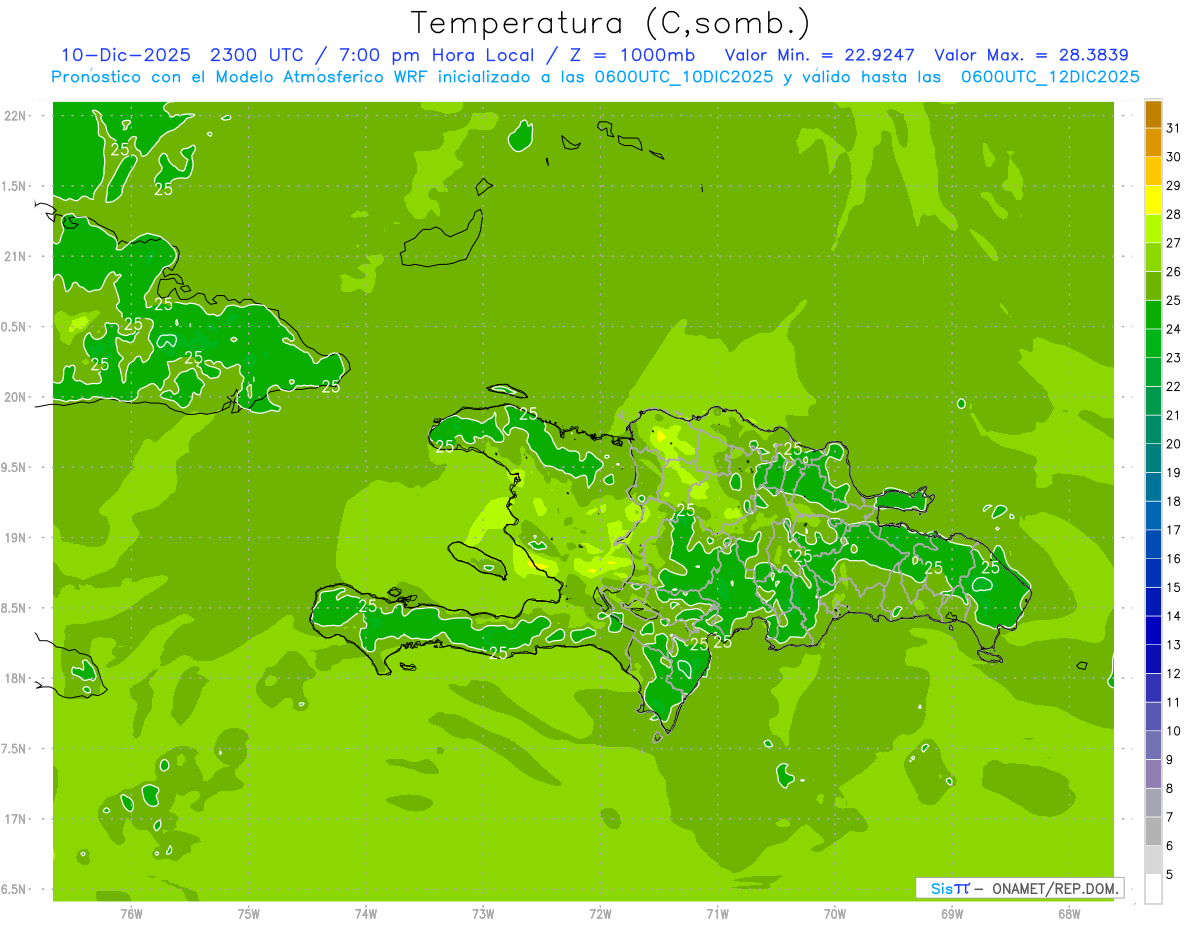Pick the purple legend swatch between 9 and 10
1200x927 pixels.
(x=1153, y=746)
